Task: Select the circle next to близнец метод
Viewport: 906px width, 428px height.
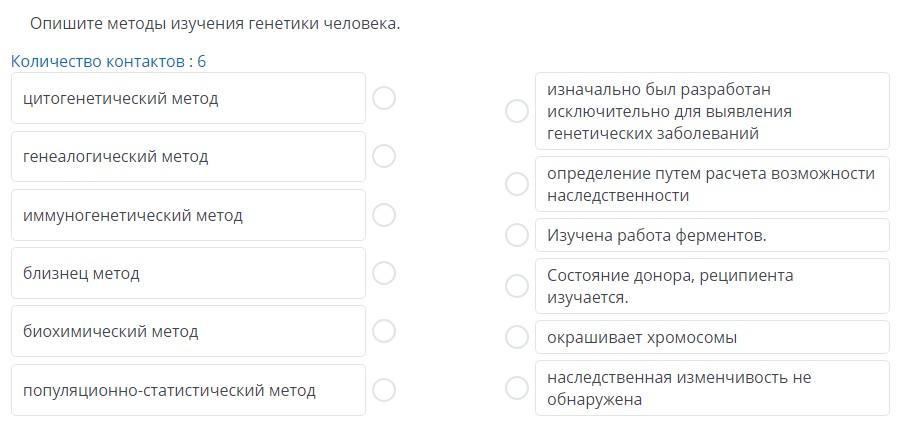Action: click(384, 273)
